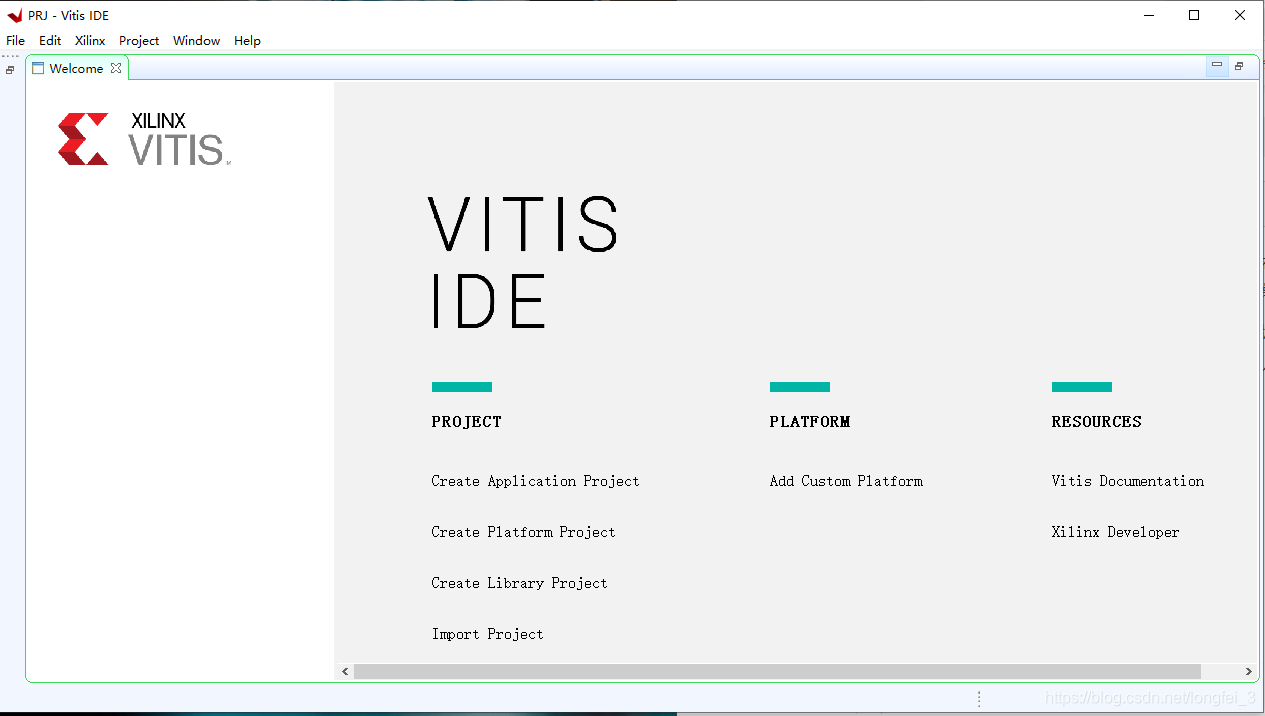Click Import Project link
The width and height of the screenshot is (1265, 716).
coord(487,634)
